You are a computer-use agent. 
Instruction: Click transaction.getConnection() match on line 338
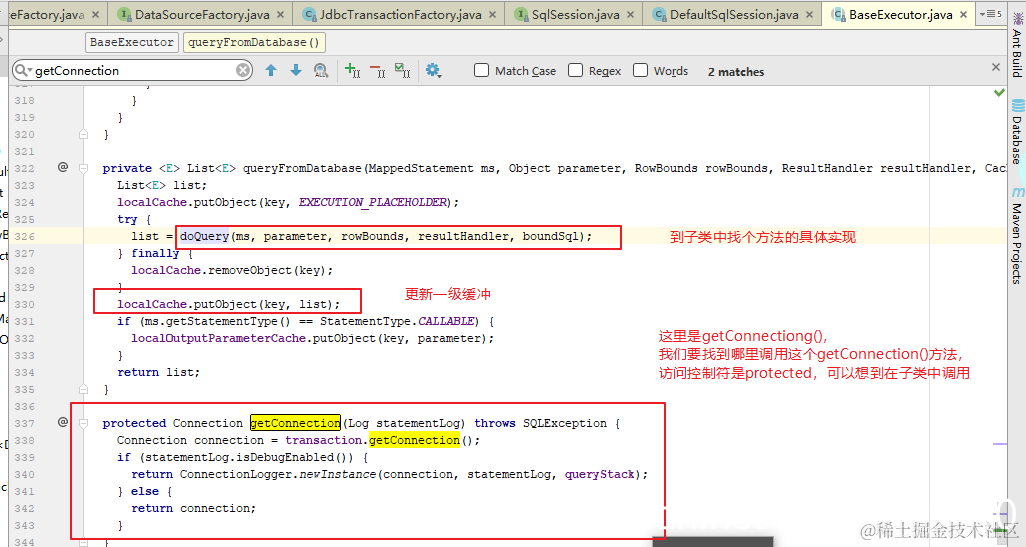pos(414,440)
